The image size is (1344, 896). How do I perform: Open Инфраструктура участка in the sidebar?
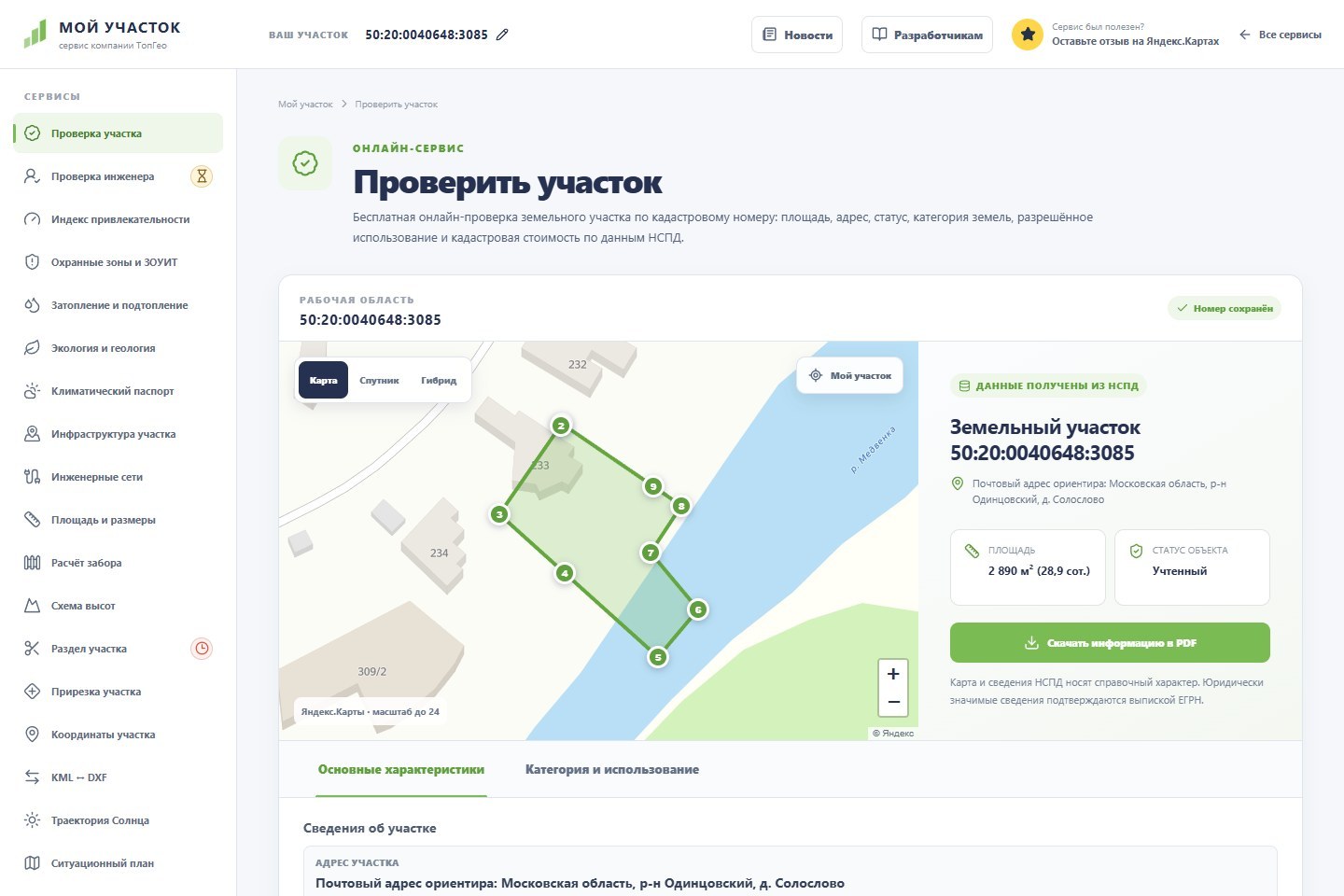pos(118,434)
